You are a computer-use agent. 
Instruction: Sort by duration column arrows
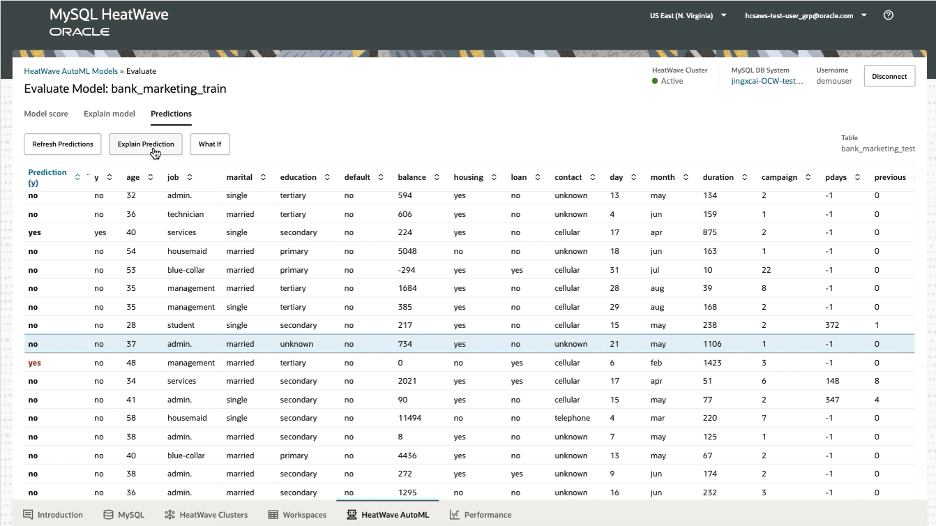[744, 177]
